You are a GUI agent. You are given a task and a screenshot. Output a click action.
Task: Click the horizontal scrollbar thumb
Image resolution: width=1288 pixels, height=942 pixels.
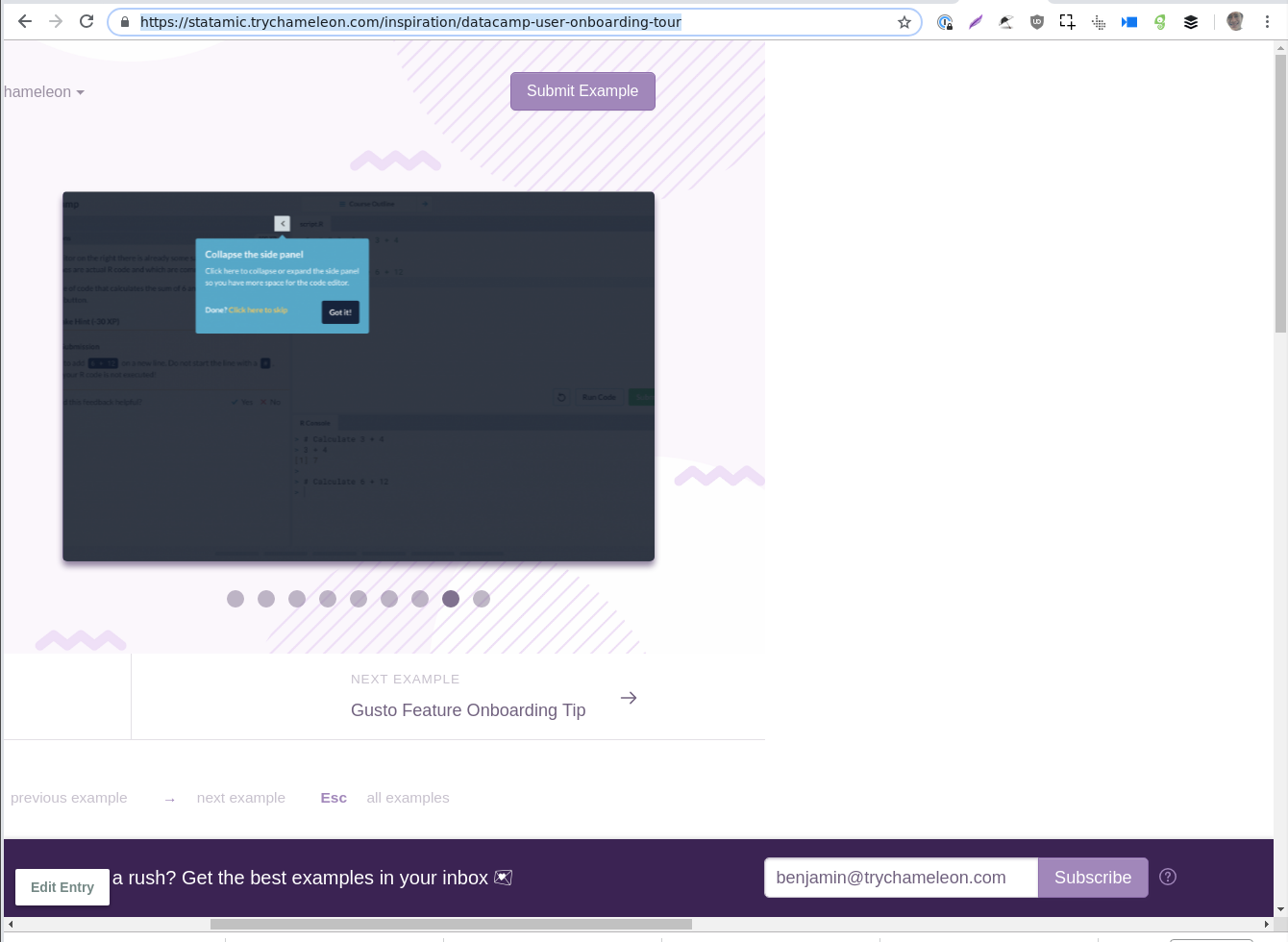[x=451, y=925]
